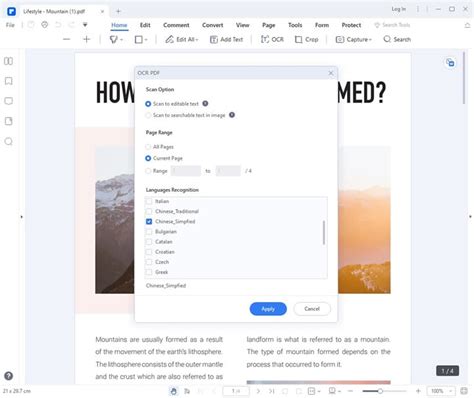Switch to the Convert tab

tap(212, 25)
